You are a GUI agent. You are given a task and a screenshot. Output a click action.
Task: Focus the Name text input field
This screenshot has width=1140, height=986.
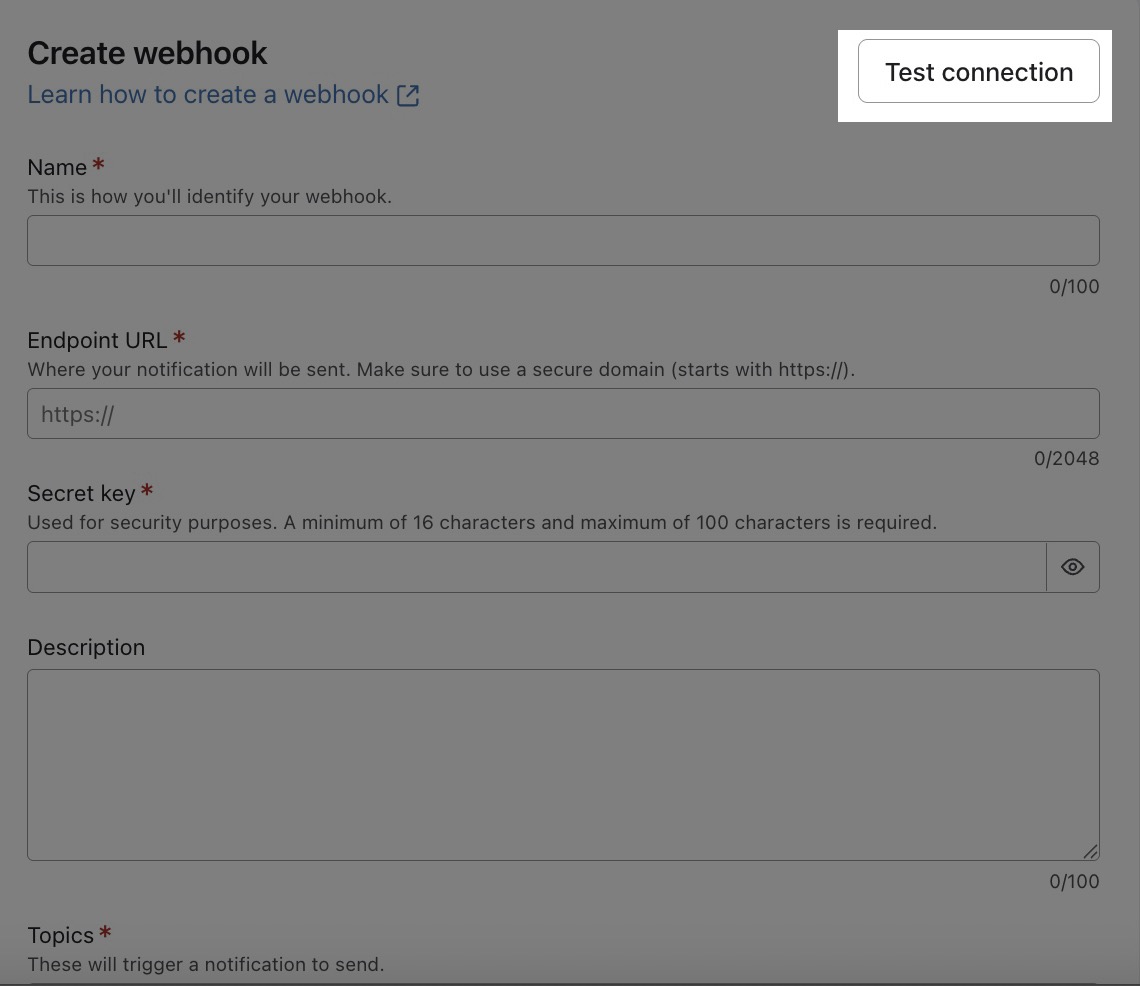click(x=562, y=241)
